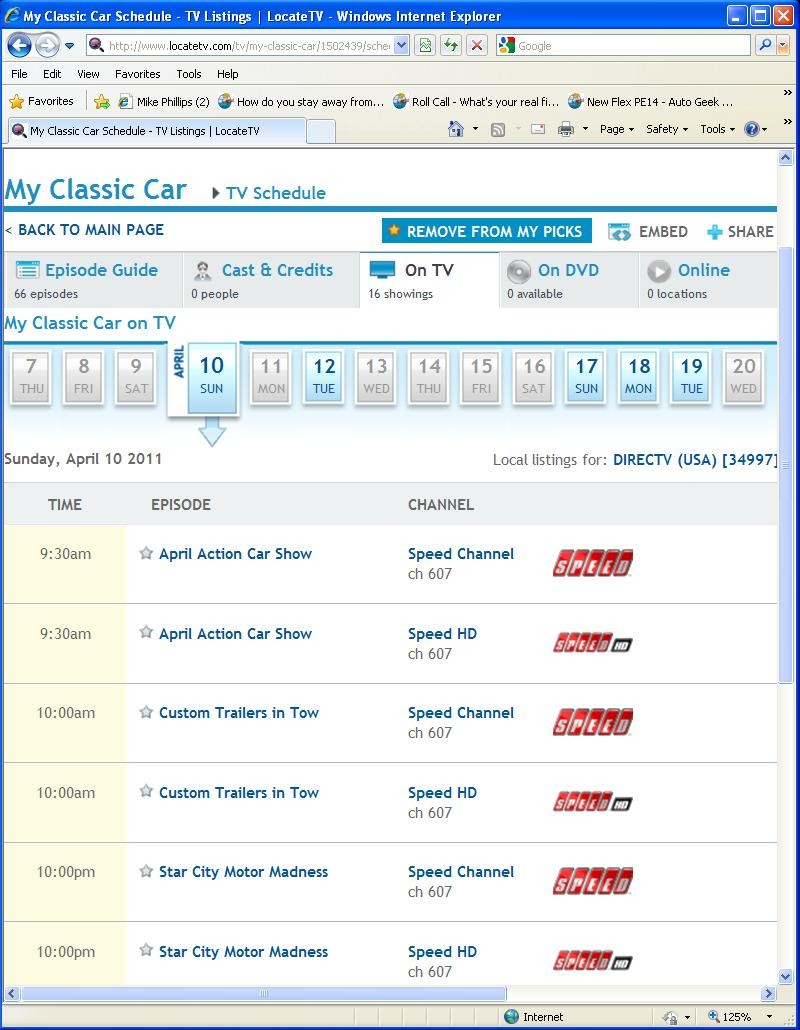Click the Stop loading red X icon
Image resolution: width=800 pixels, height=1030 pixels.
(477, 45)
